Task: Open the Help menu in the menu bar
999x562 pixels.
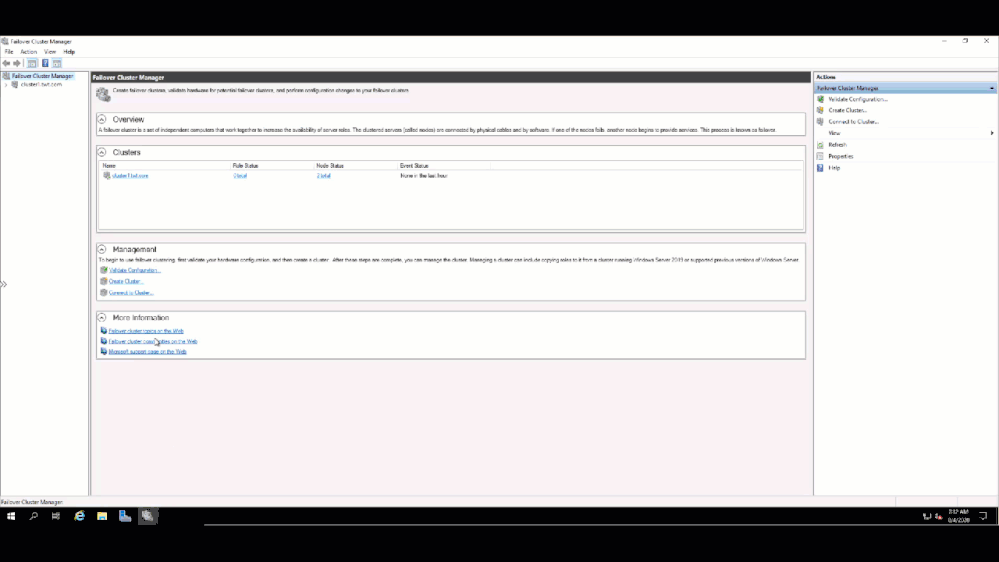Action: 69,52
